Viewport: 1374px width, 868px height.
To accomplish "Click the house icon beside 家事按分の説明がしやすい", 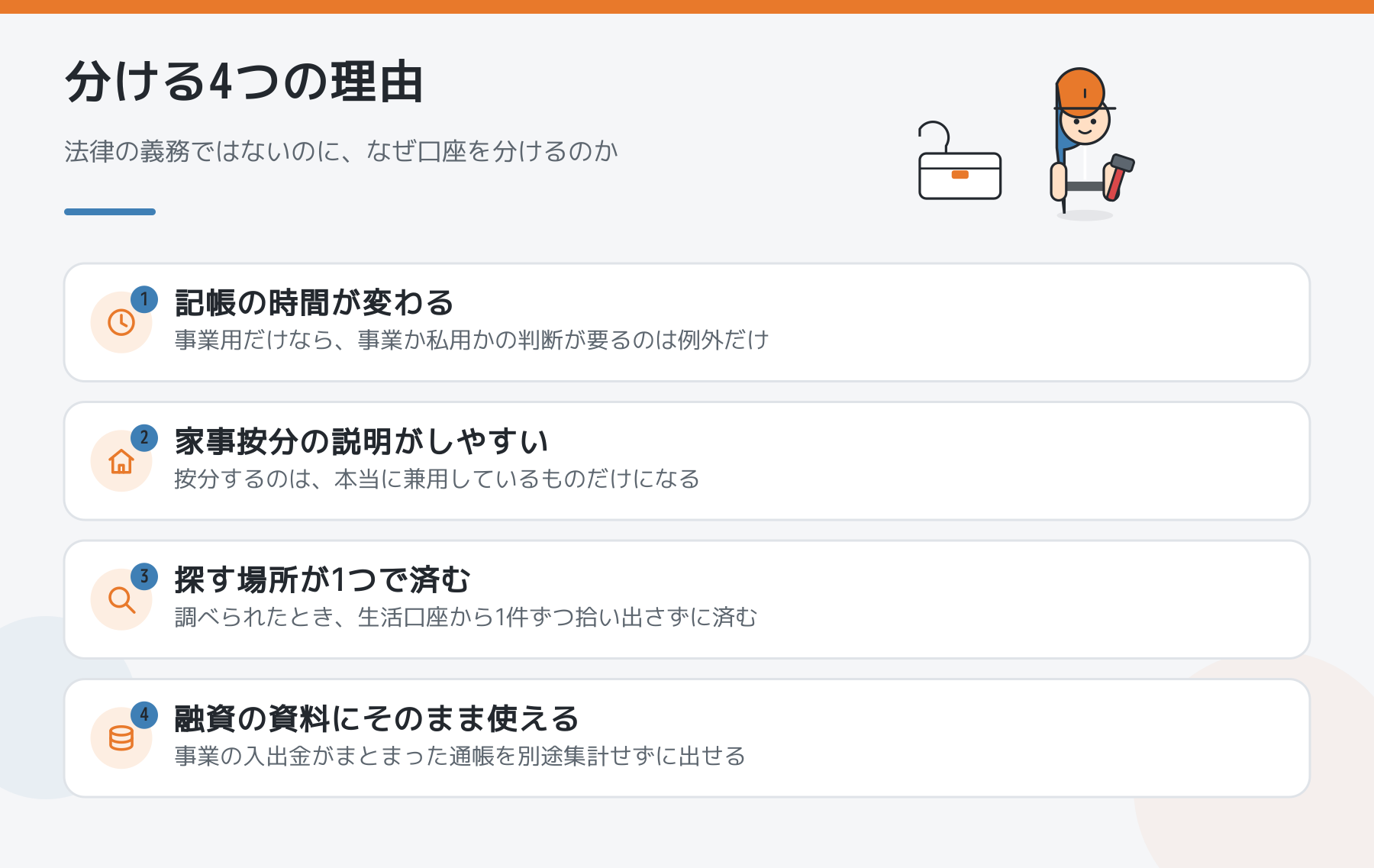I will [121, 461].
